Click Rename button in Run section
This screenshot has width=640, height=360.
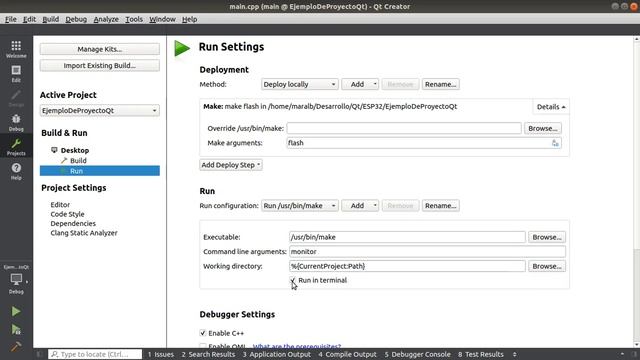tap(440, 205)
